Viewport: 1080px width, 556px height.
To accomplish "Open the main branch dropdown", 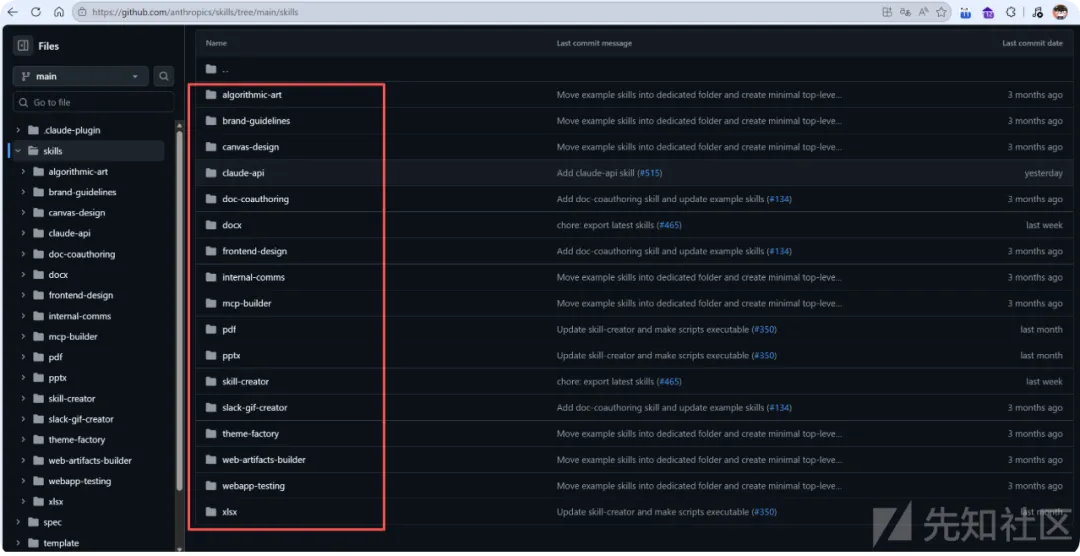I will pyautogui.click(x=81, y=76).
